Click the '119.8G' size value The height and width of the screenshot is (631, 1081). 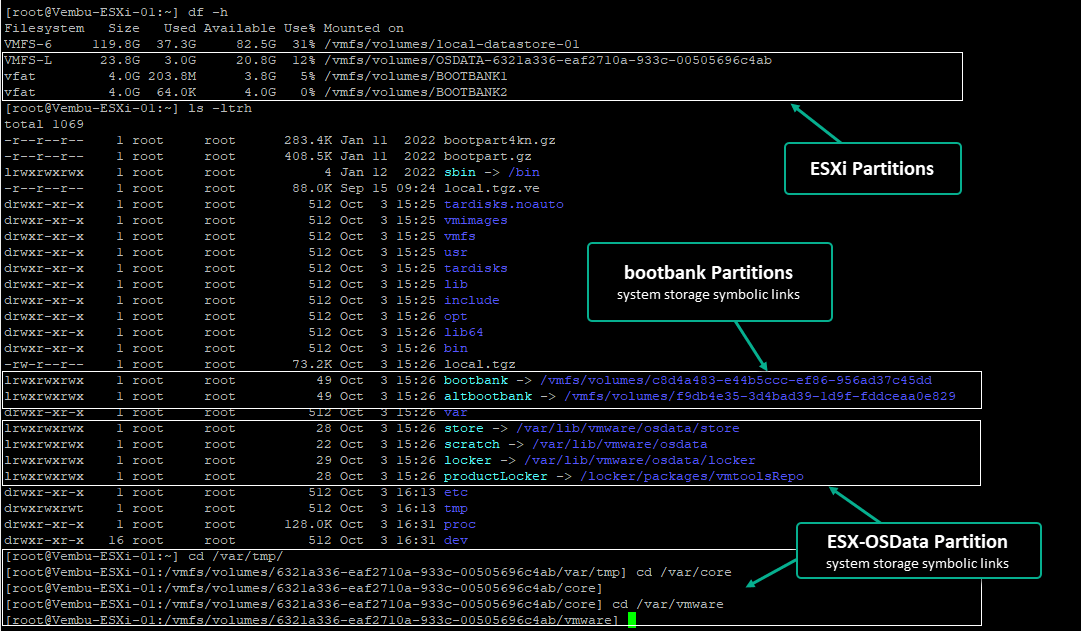pos(116,44)
